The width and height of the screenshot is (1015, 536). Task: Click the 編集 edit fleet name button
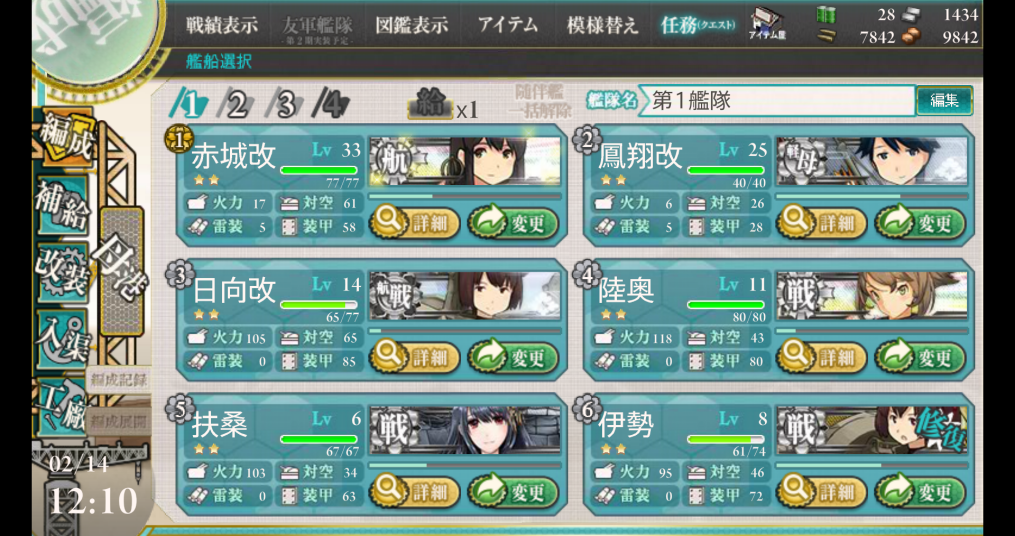tap(944, 100)
